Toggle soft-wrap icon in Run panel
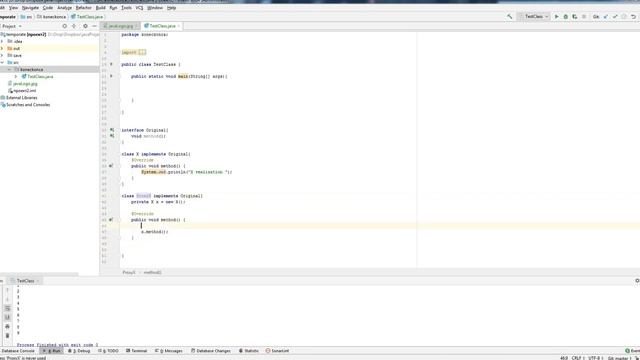Screen dimensions: 640x360 tap(7, 309)
